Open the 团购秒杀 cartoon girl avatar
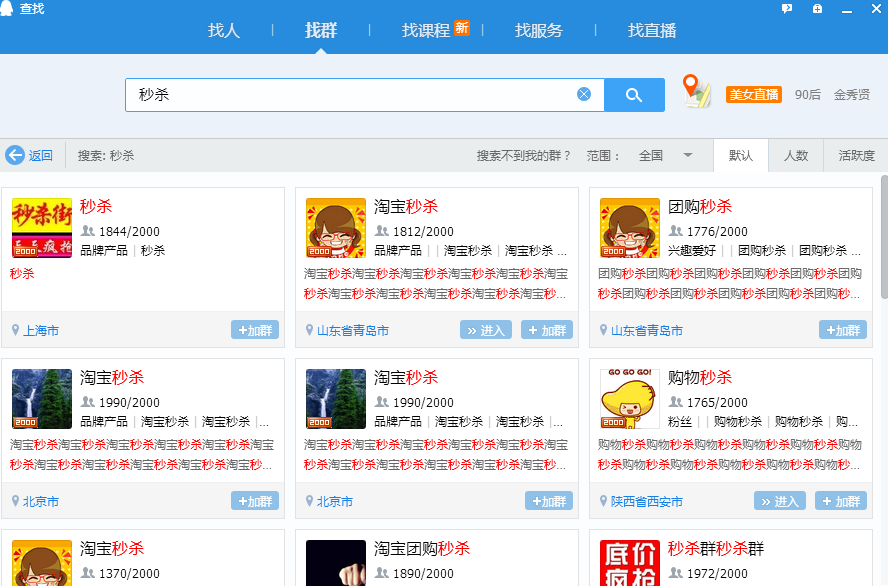 [x=630, y=228]
